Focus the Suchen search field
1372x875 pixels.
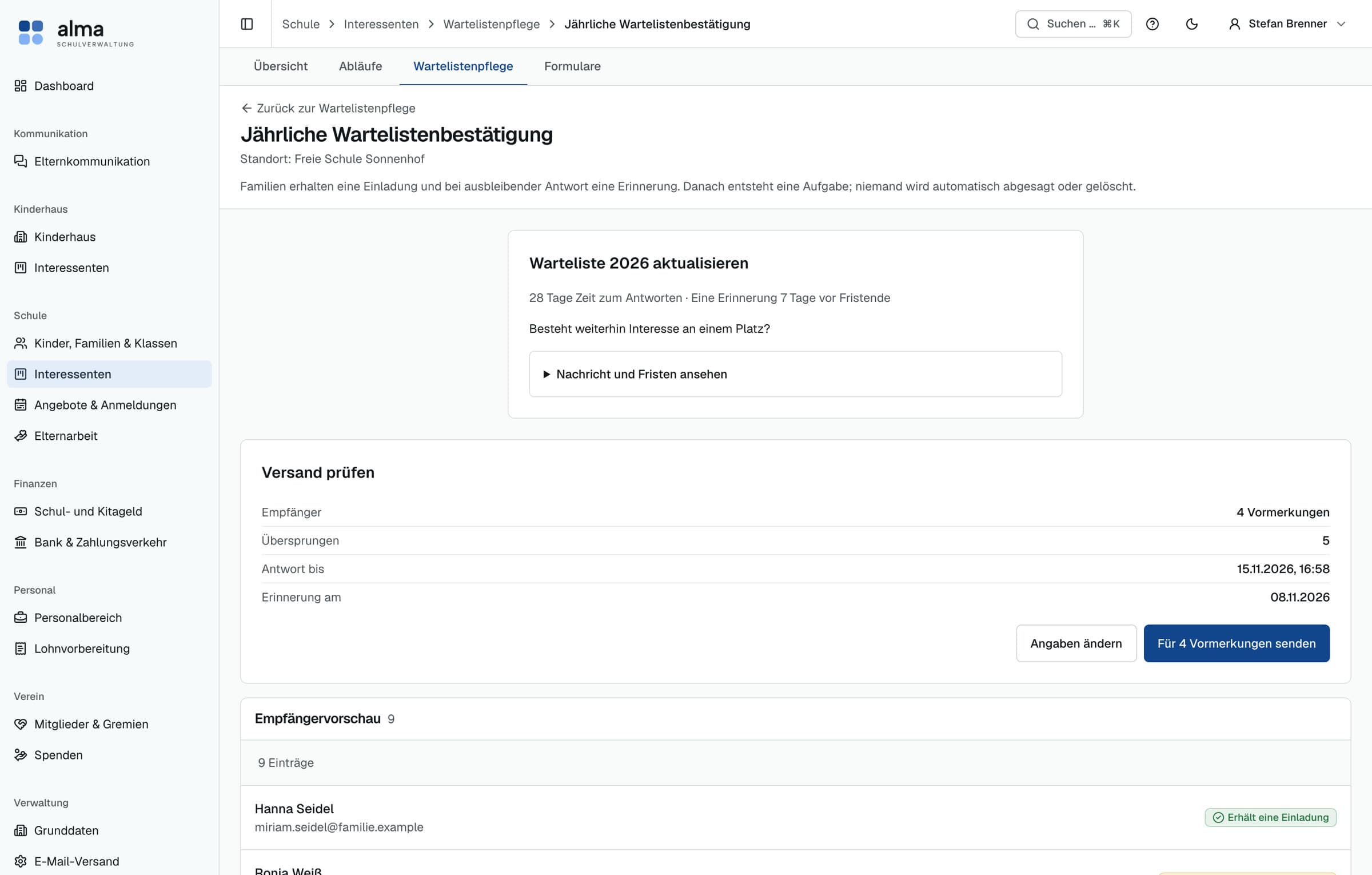(1073, 24)
